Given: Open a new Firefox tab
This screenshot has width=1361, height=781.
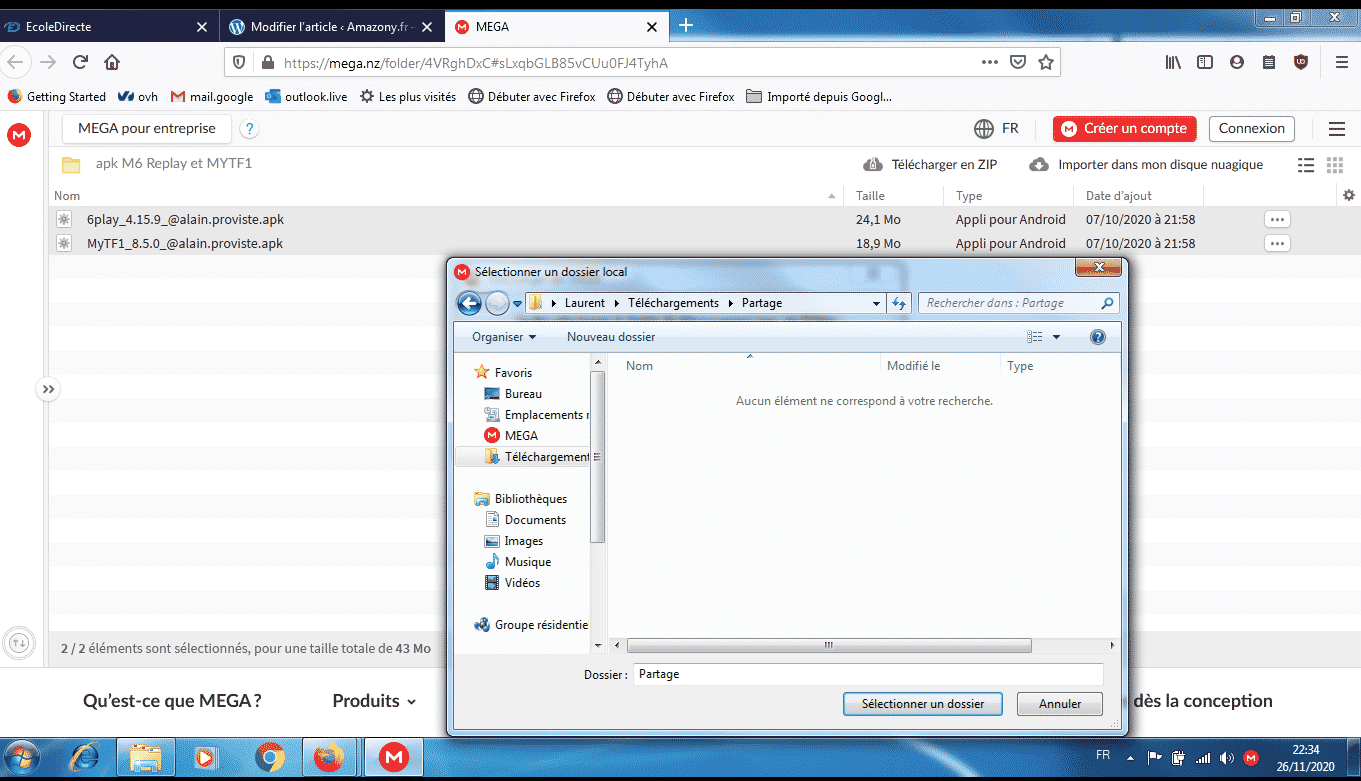Looking at the screenshot, I should coord(686,26).
